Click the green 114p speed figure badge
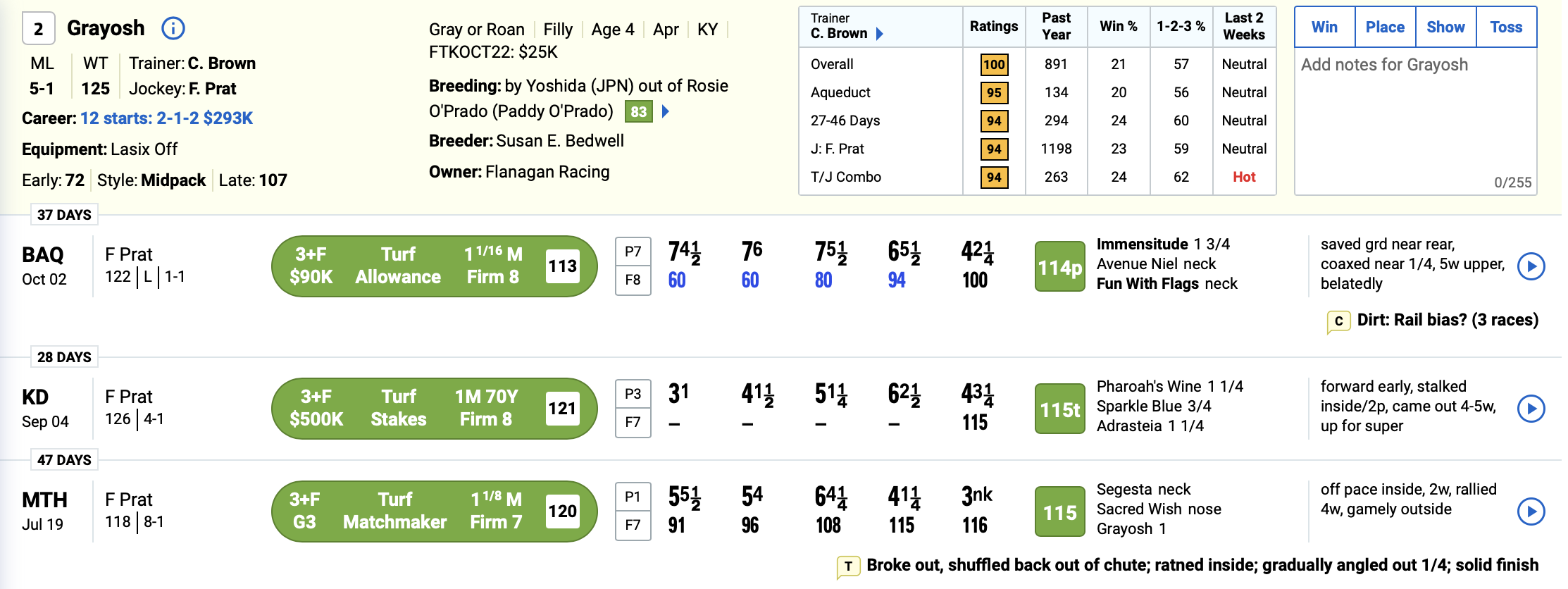The width and height of the screenshot is (1568, 589). click(x=1059, y=267)
